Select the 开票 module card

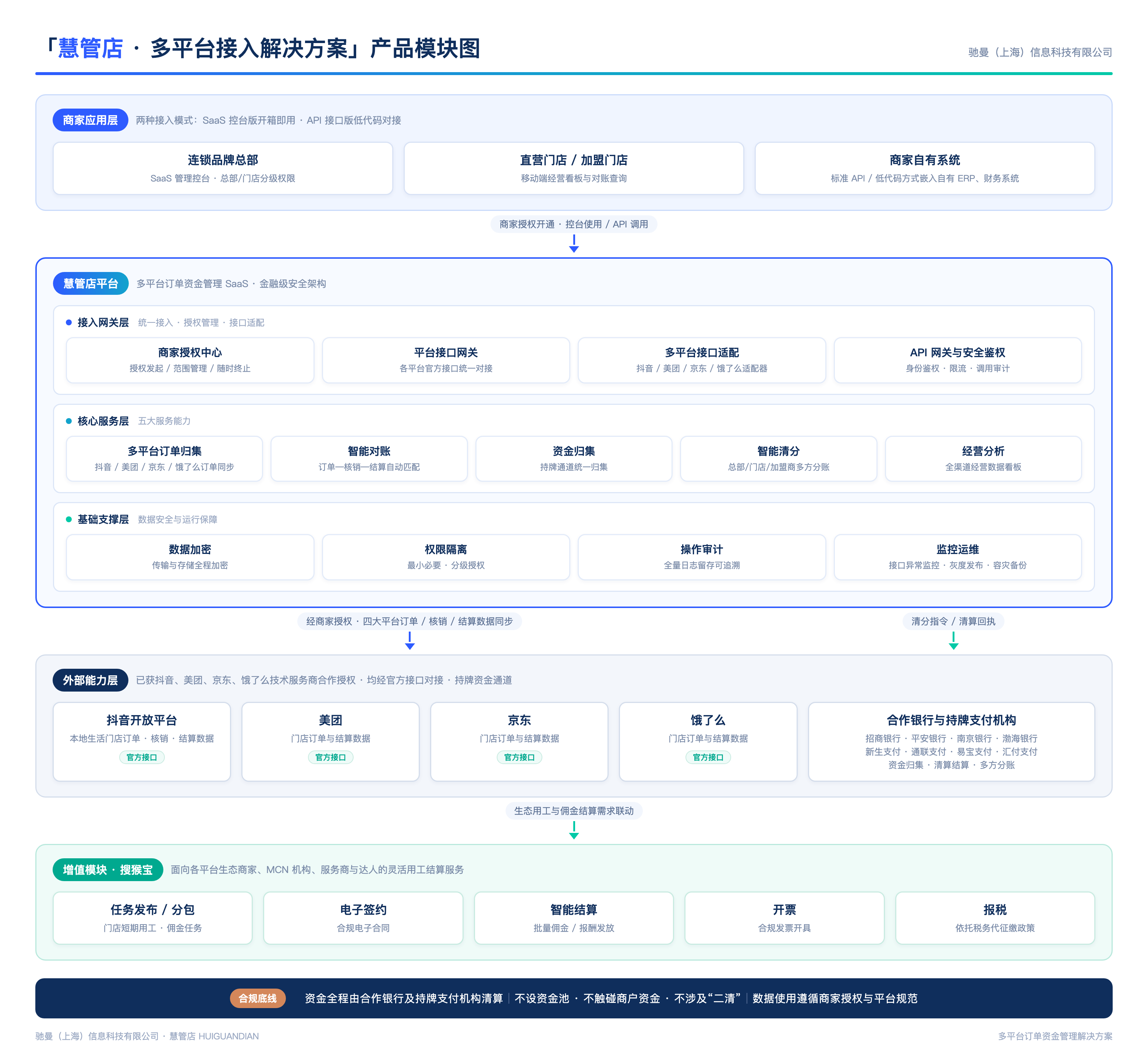pos(784,918)
